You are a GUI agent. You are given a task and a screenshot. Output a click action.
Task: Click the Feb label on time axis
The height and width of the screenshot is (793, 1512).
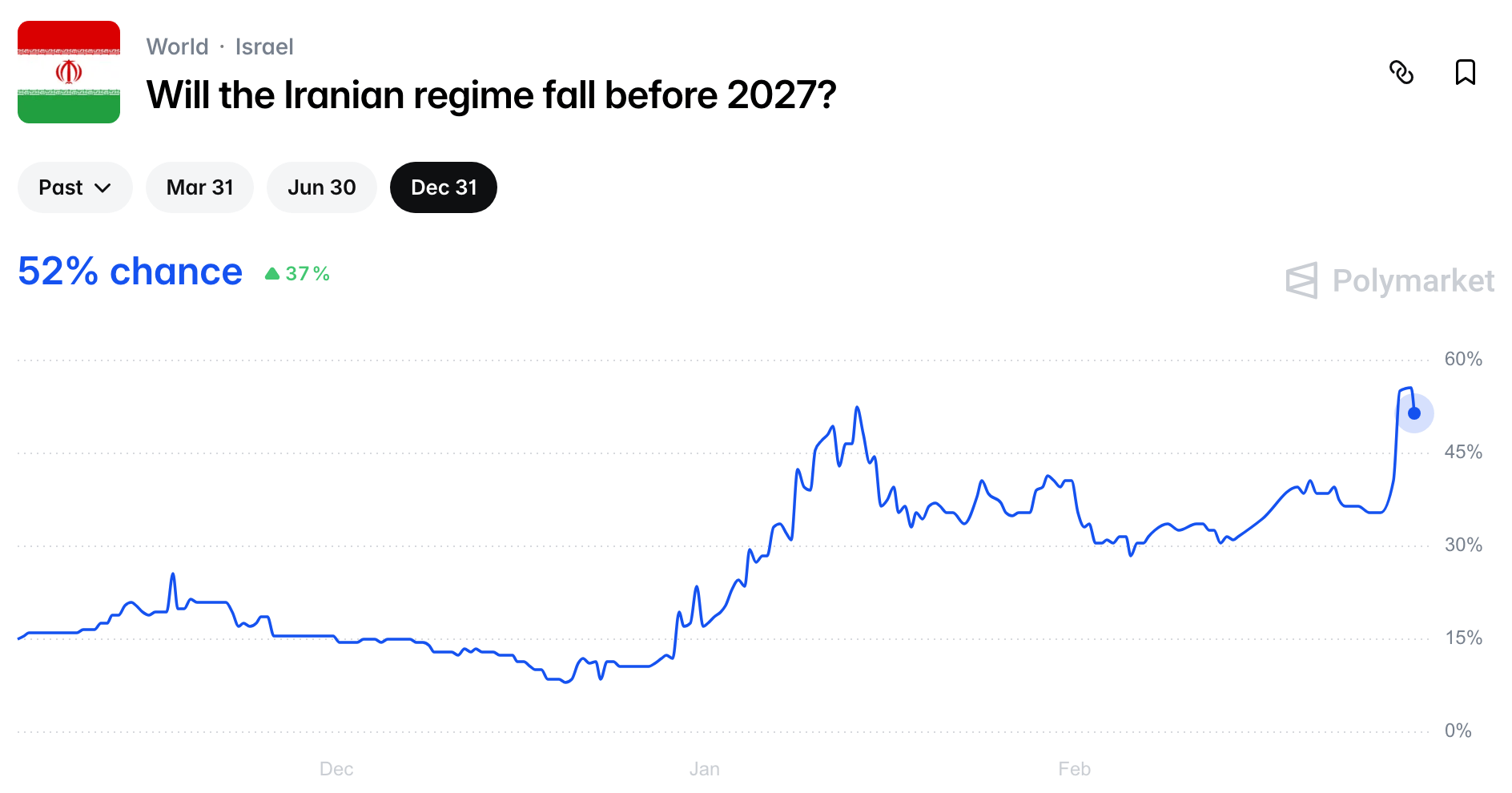tap(1074, 769)
